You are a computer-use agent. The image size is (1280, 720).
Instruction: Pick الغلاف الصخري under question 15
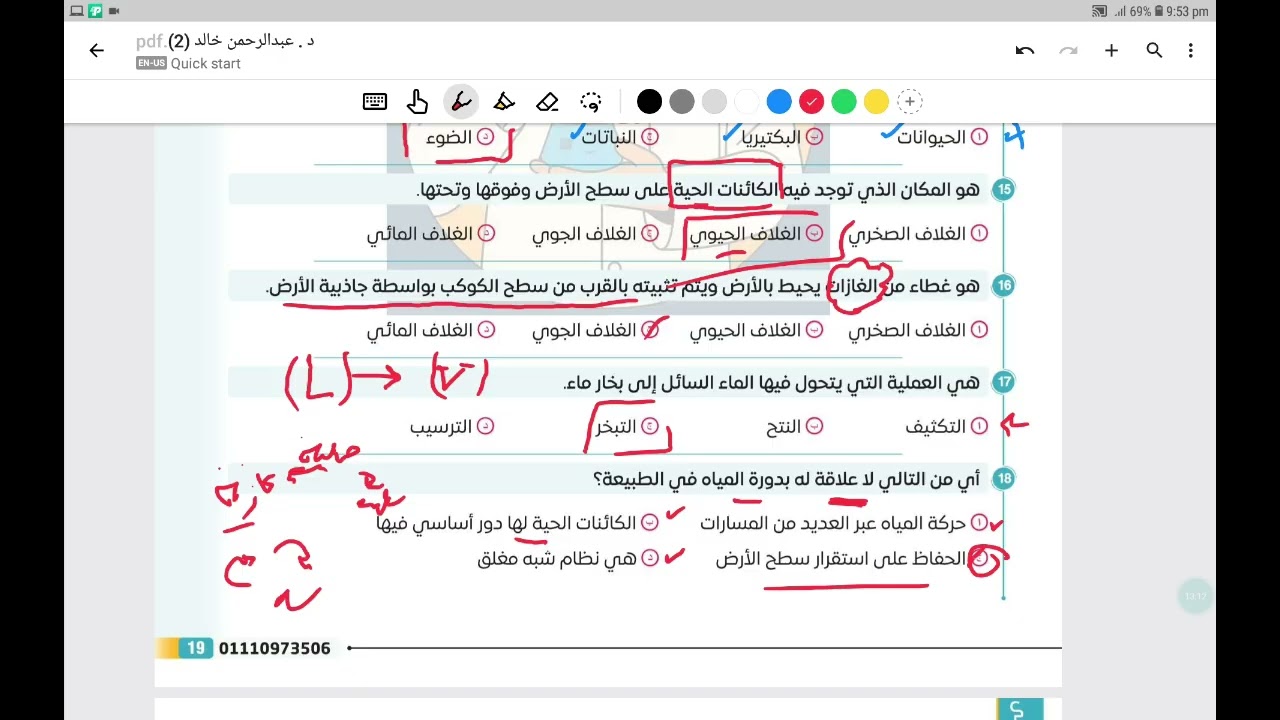pyautogui.click(x=918, y=233)
